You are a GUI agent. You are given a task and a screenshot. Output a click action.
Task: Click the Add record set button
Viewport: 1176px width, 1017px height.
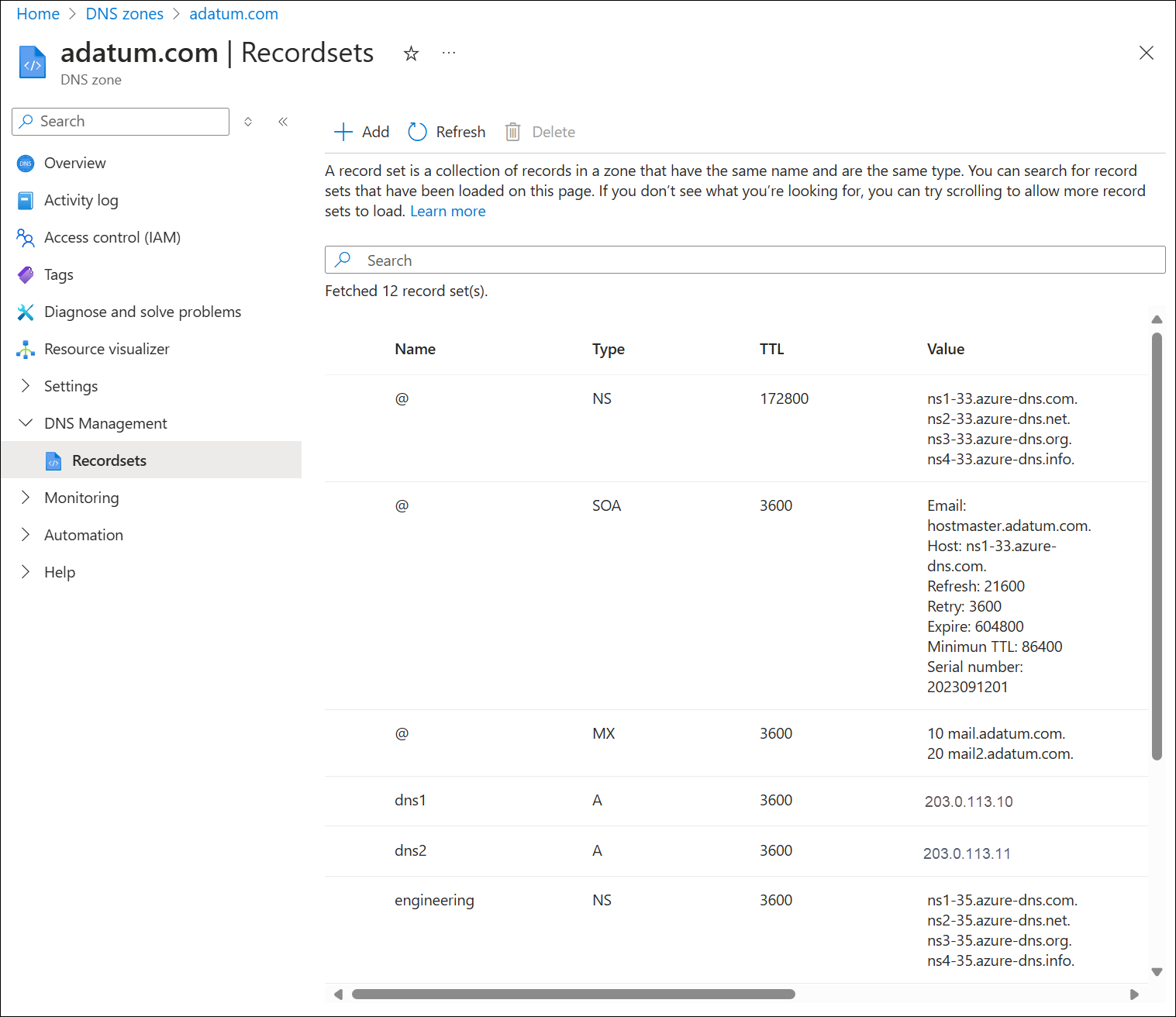coord(362,132)
